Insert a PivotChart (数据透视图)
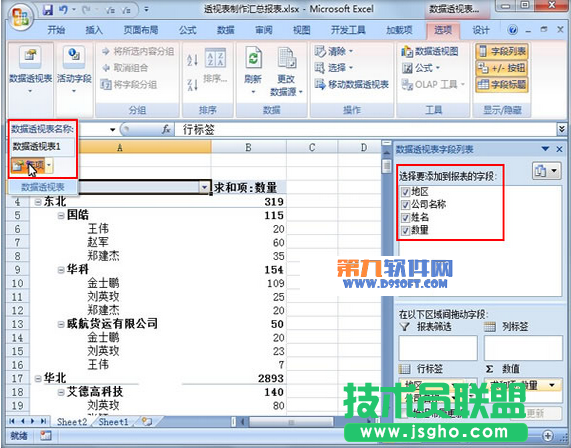The image size is (571, 448). 430,51
